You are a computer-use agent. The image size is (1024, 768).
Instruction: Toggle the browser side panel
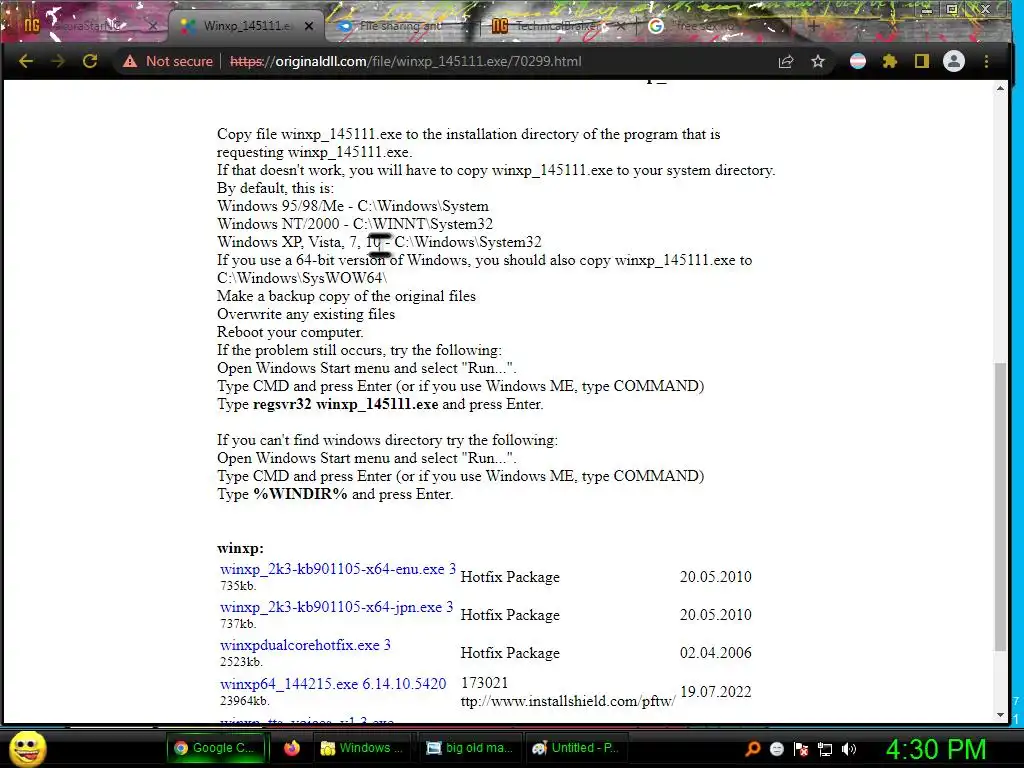coord(921,61)
